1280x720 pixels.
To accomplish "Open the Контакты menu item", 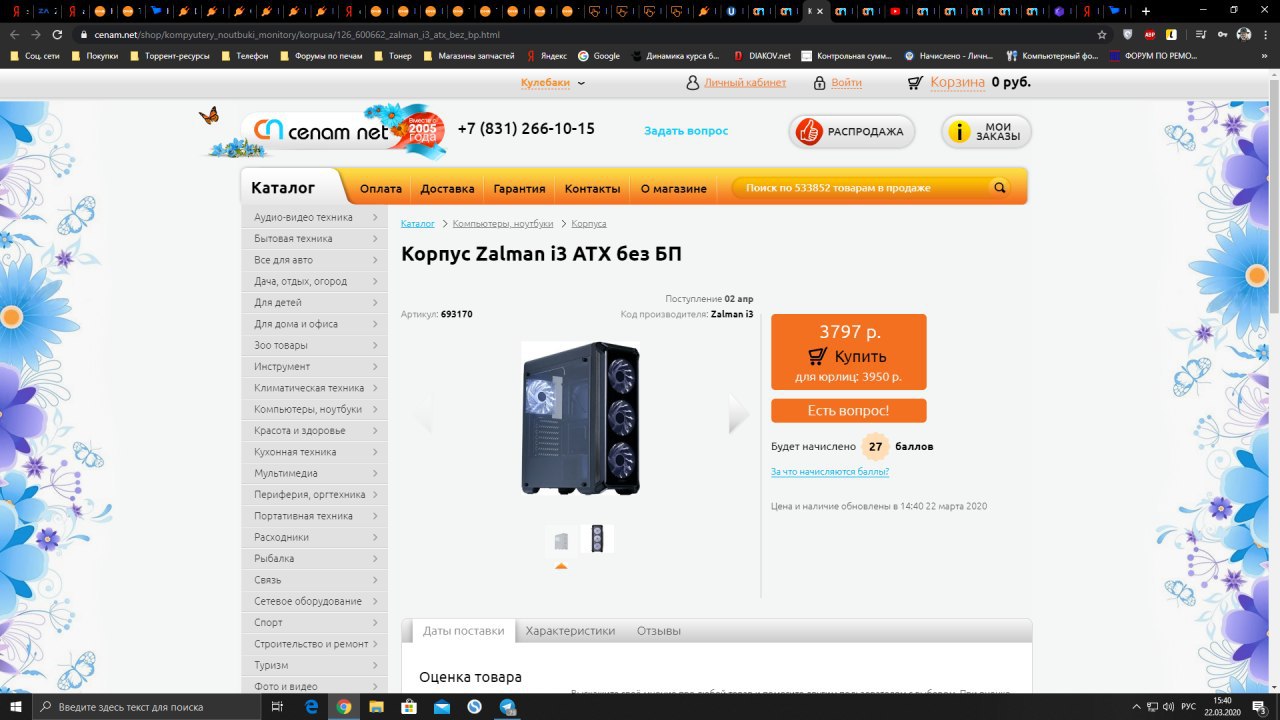I will pos(592,188).
